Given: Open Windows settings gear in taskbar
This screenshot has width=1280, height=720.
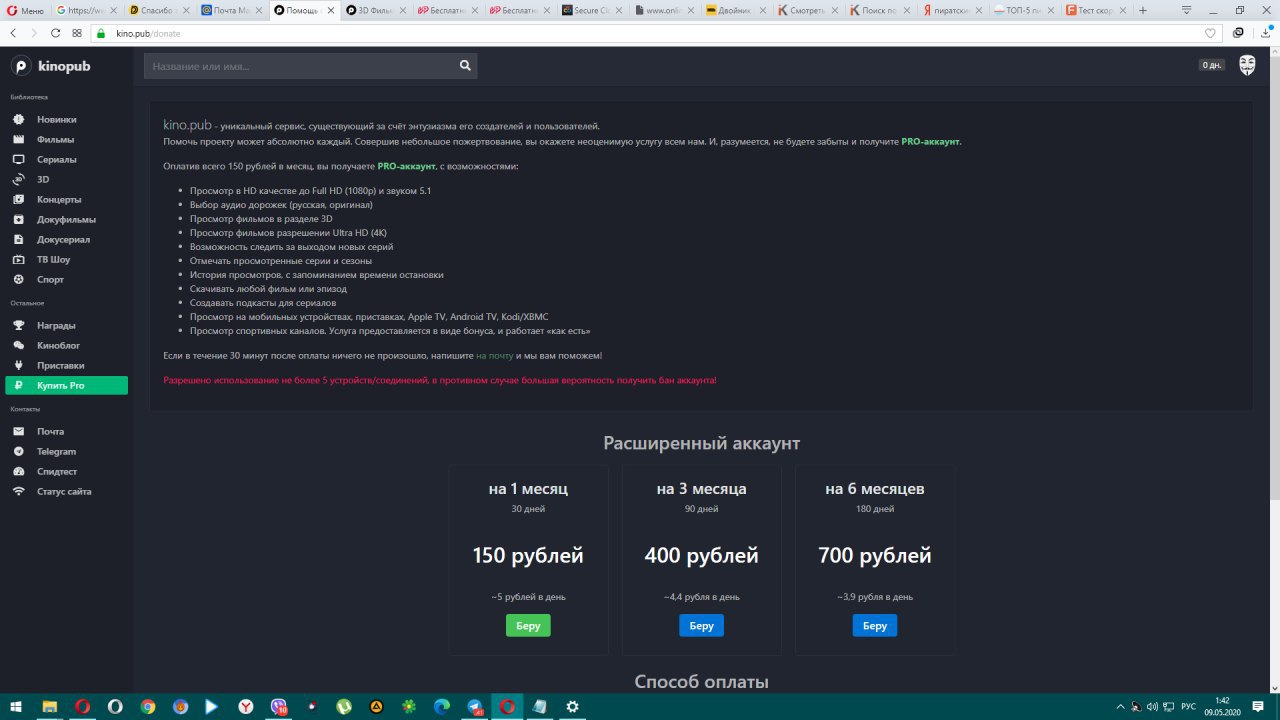Looking at the screenshot, I should pos(572,706).
